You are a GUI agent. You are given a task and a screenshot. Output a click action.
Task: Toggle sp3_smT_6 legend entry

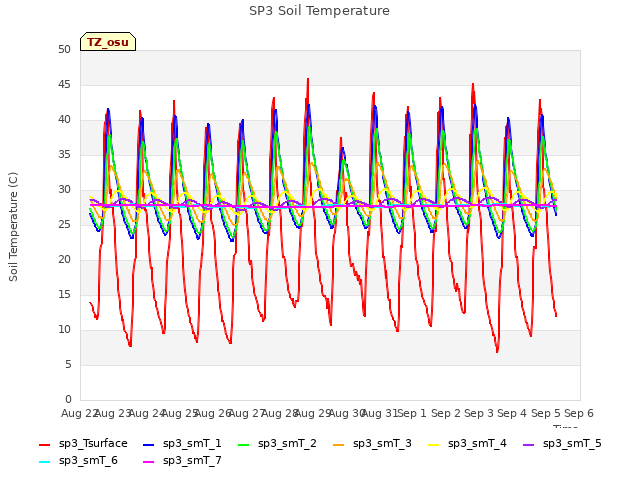78,461
